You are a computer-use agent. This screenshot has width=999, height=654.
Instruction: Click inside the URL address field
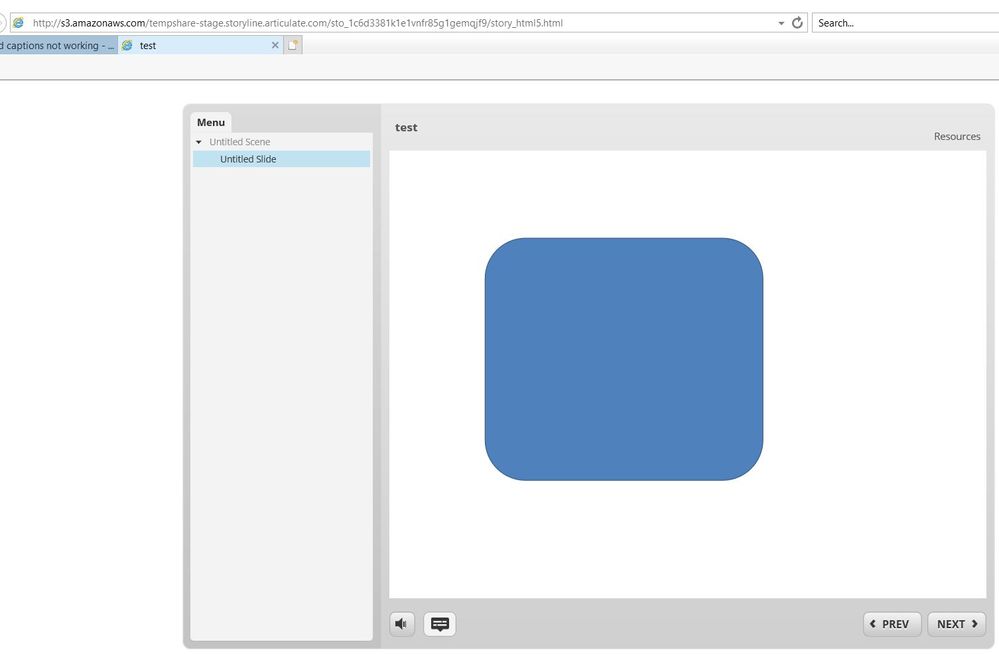click(400, 23)
